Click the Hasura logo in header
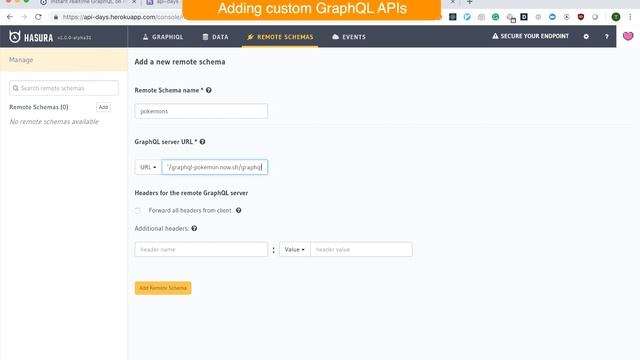The image size is (640, 360). click(x=31, y=37)
